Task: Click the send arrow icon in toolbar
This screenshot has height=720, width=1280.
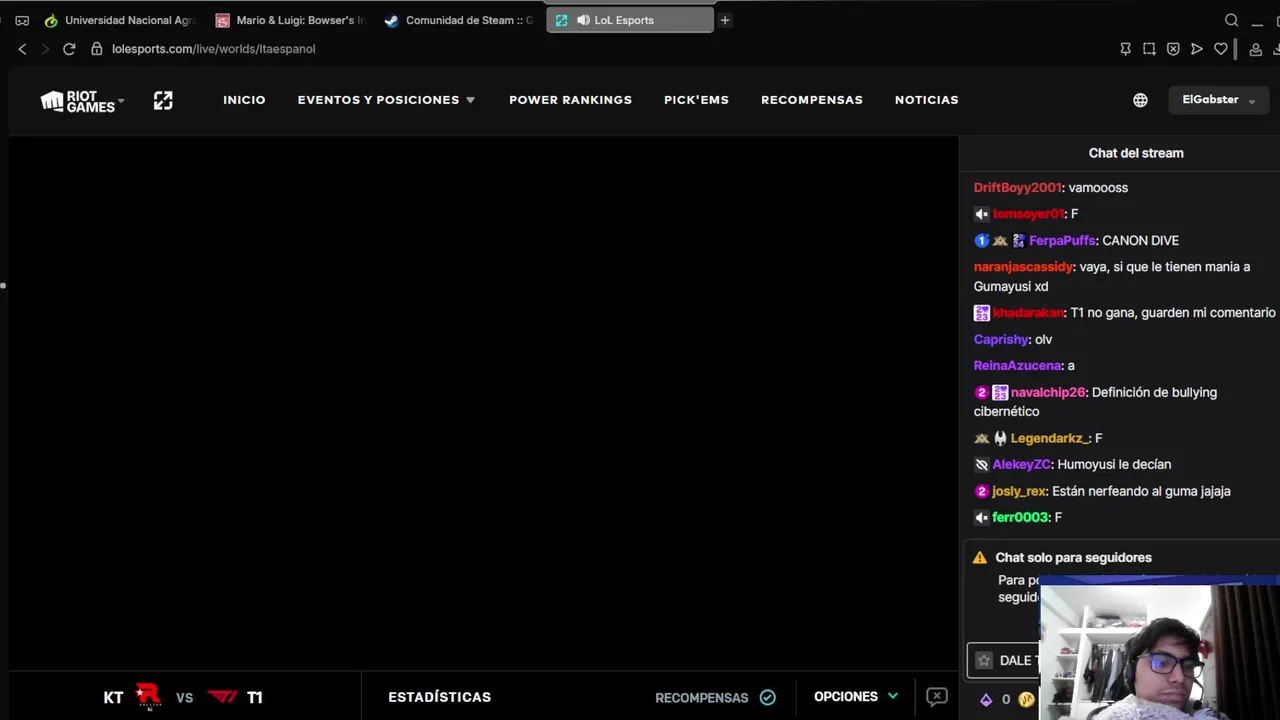Action: click(1197, 49)
